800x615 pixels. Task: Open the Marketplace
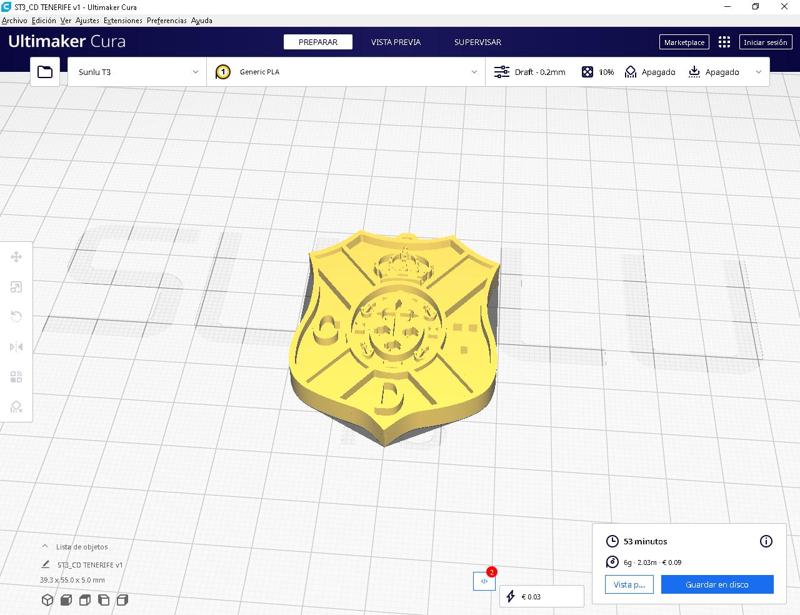(x=684, y=42)
